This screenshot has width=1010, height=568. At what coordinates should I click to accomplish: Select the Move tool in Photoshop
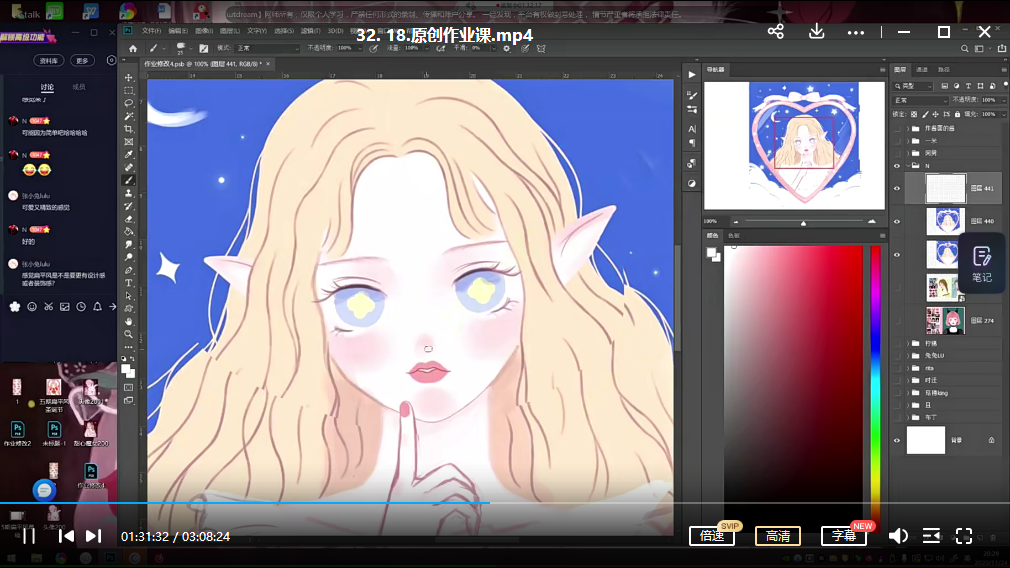pos(129,77)
